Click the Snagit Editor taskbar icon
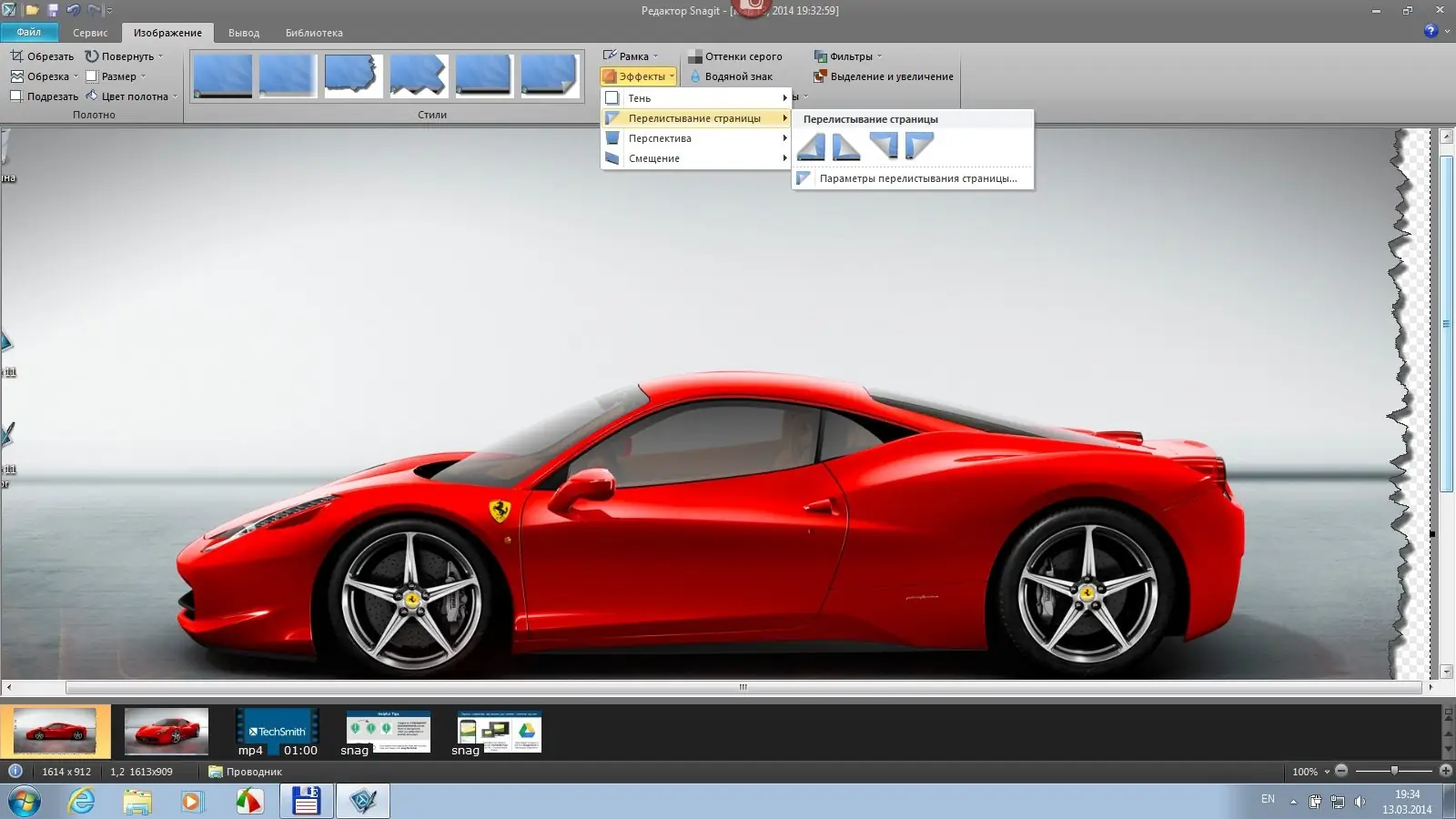Image resolution: width=1456 pixels, height=819 pixels. click(x=363, y=802)
